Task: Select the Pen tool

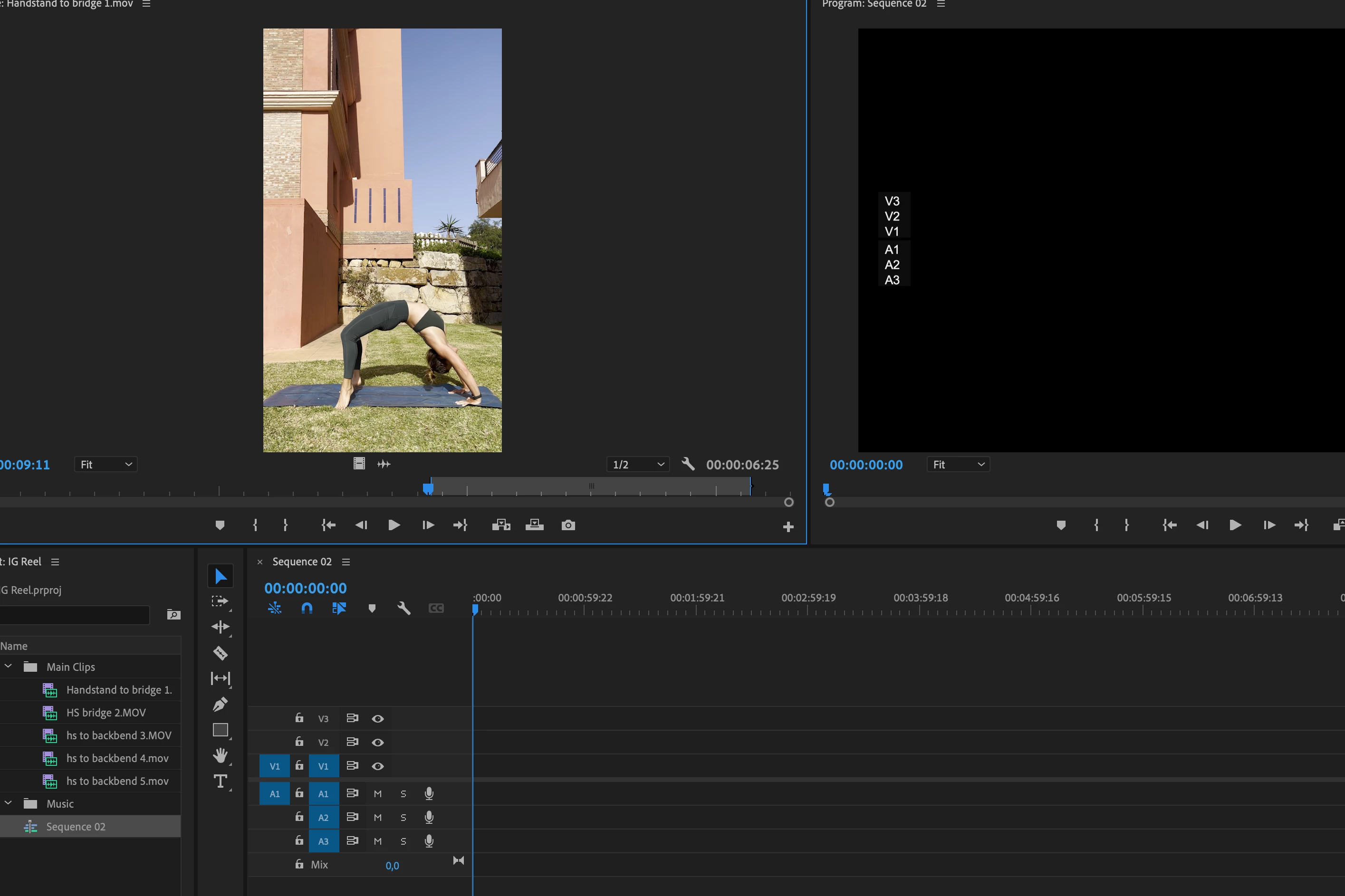Action: 220,705
